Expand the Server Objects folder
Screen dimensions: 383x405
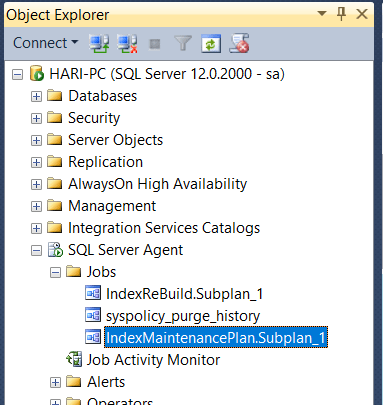tap(36, 140)
